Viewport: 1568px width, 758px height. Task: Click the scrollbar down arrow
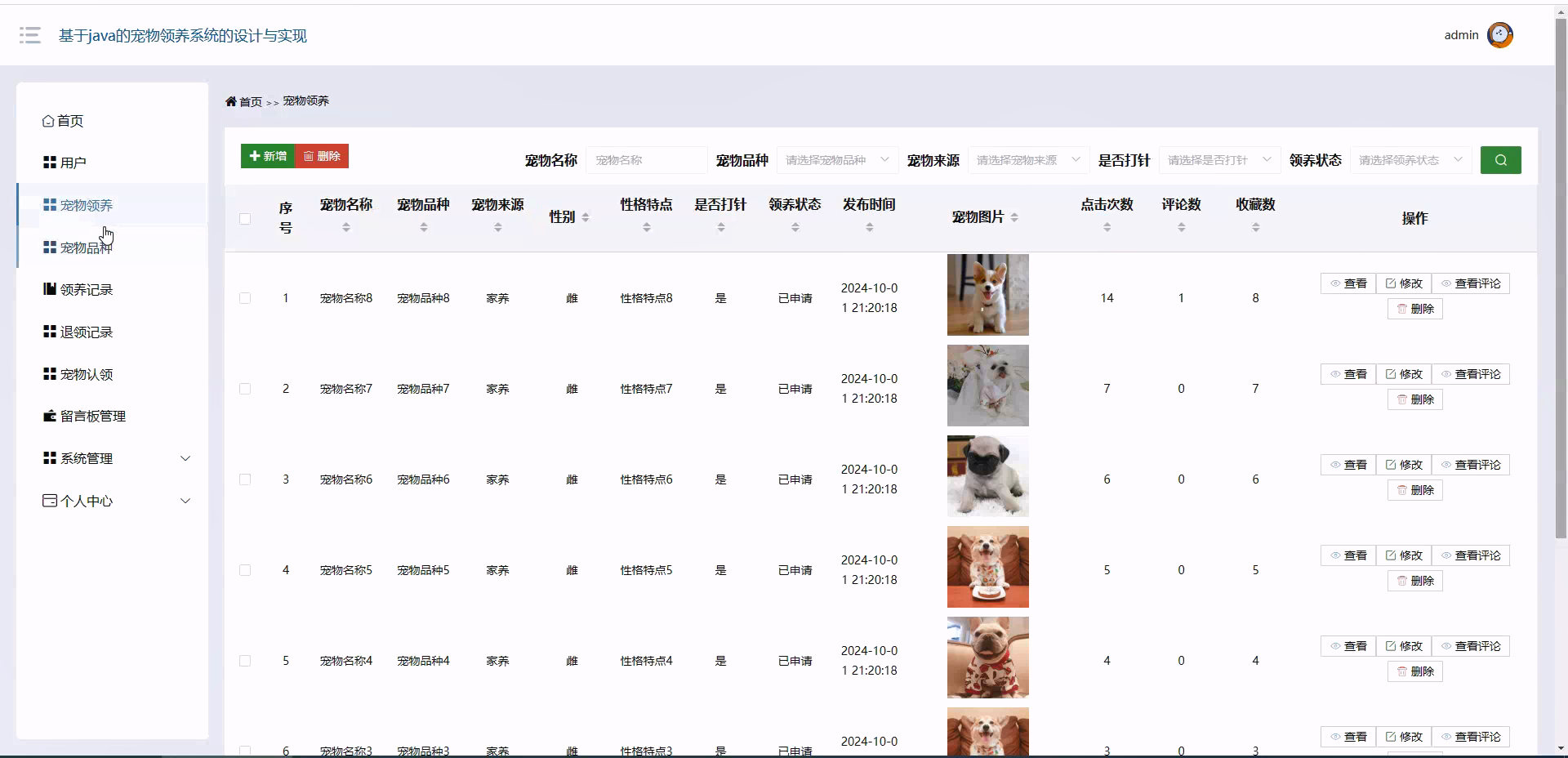[x=1561, y=748]
